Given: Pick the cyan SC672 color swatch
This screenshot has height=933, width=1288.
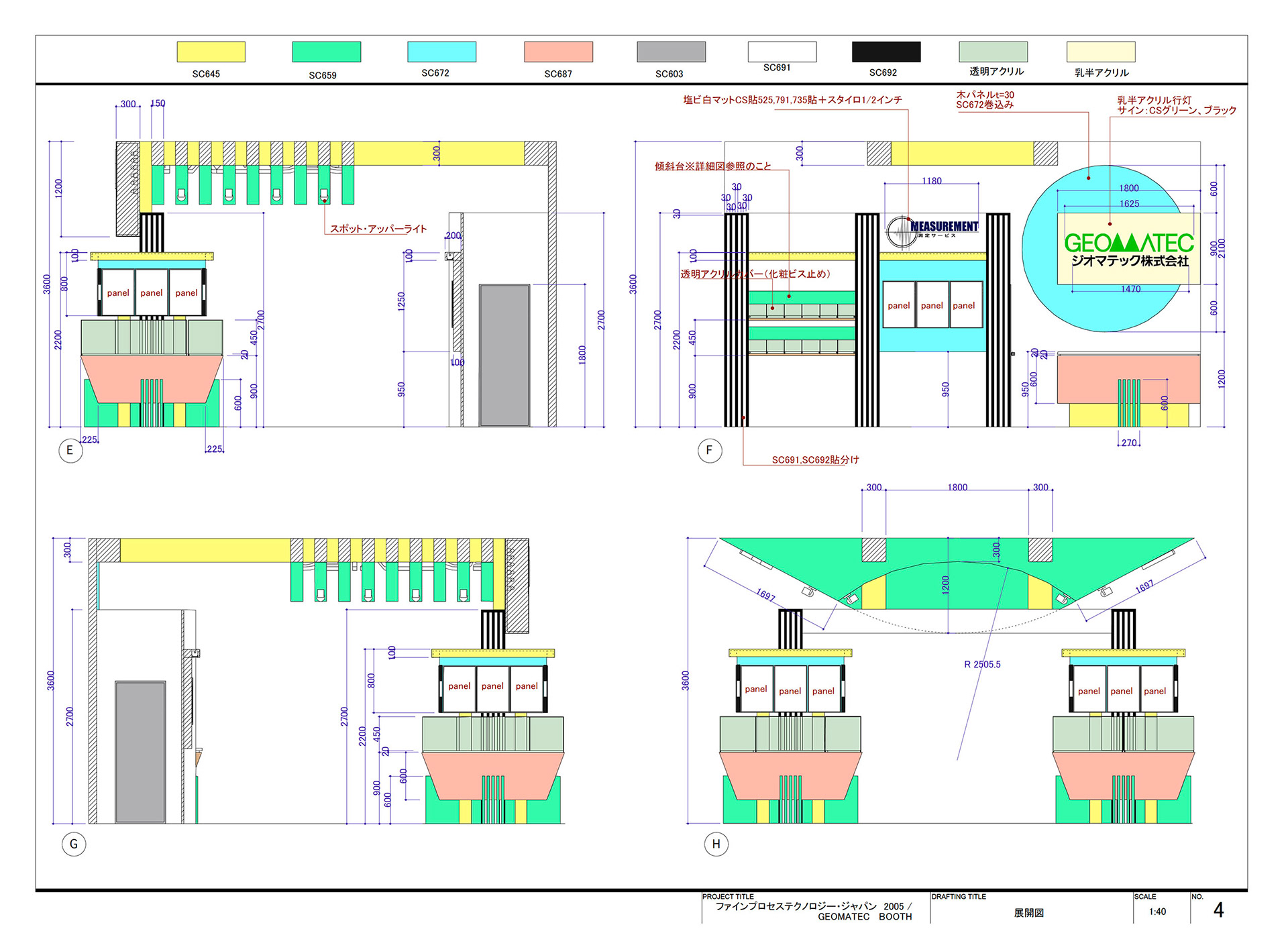Looking at the screenshot, I should pyautogui.click(x=441, y=52).
